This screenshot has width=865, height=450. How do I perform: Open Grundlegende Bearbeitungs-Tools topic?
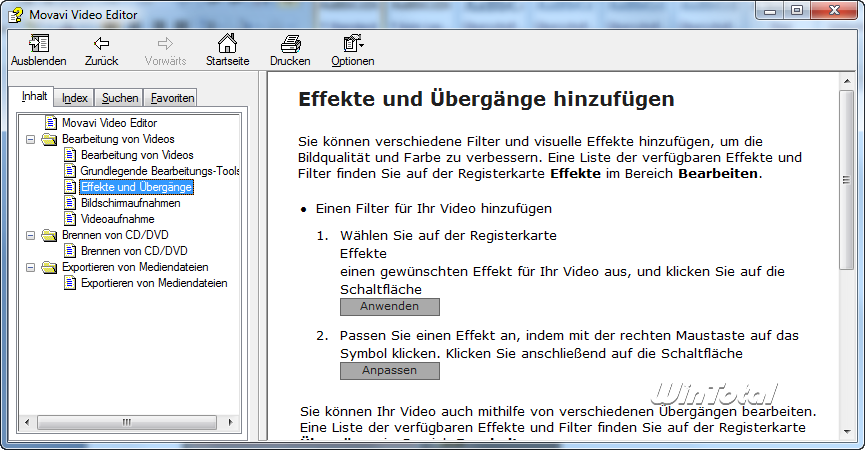tap(159, 171)
